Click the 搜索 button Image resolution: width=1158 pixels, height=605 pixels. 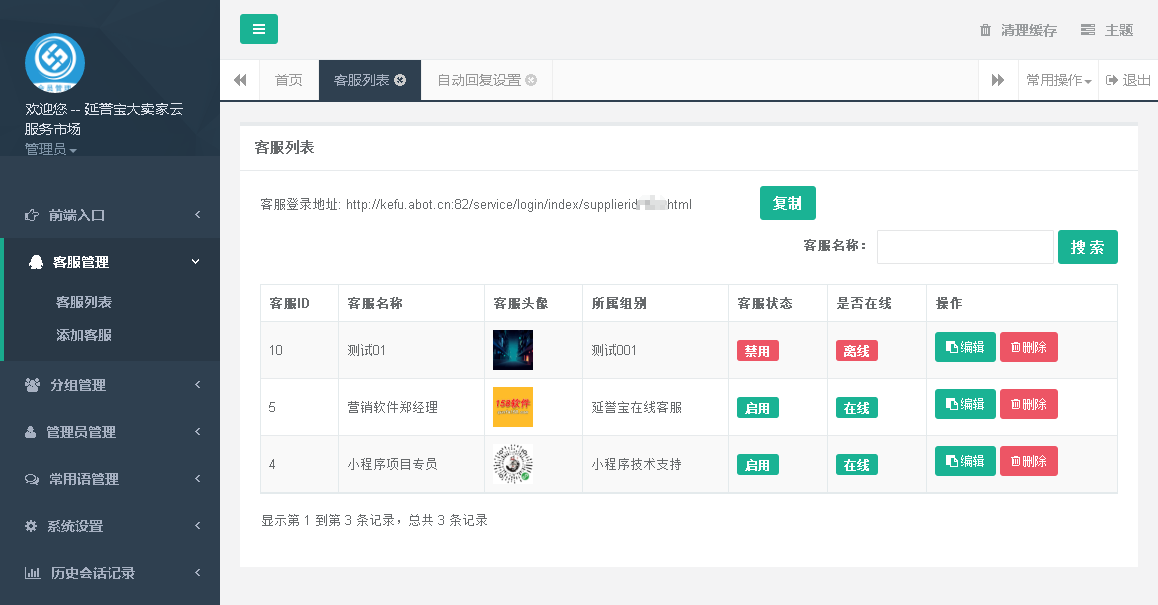1088,247
